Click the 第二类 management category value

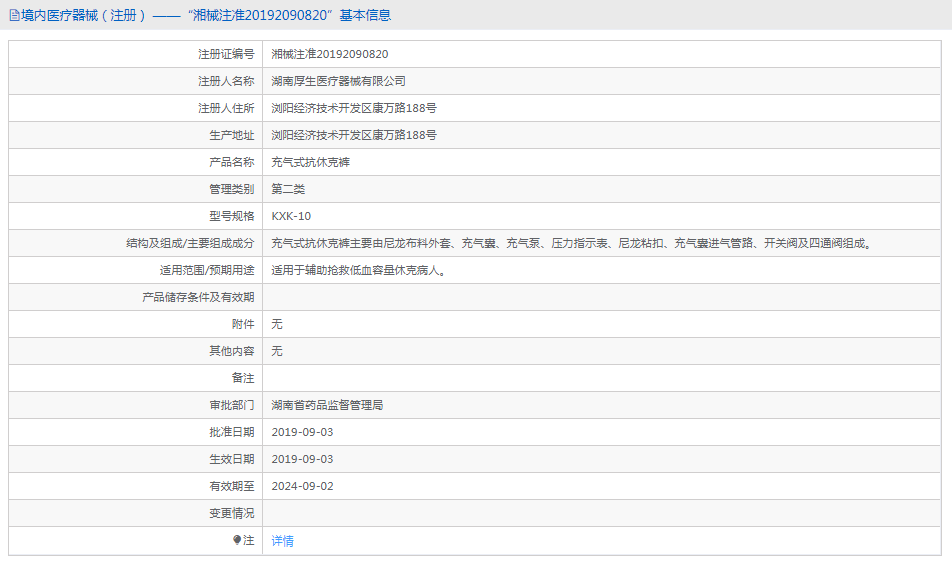coord(288,189)
